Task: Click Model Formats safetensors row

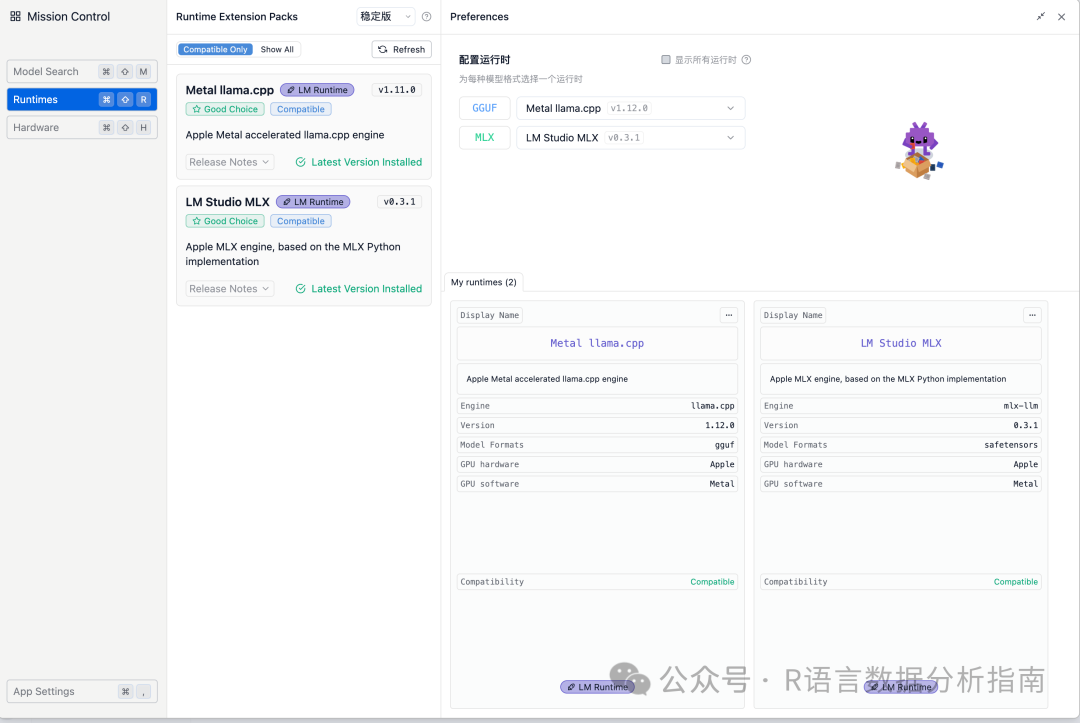Action: [901, 445]
